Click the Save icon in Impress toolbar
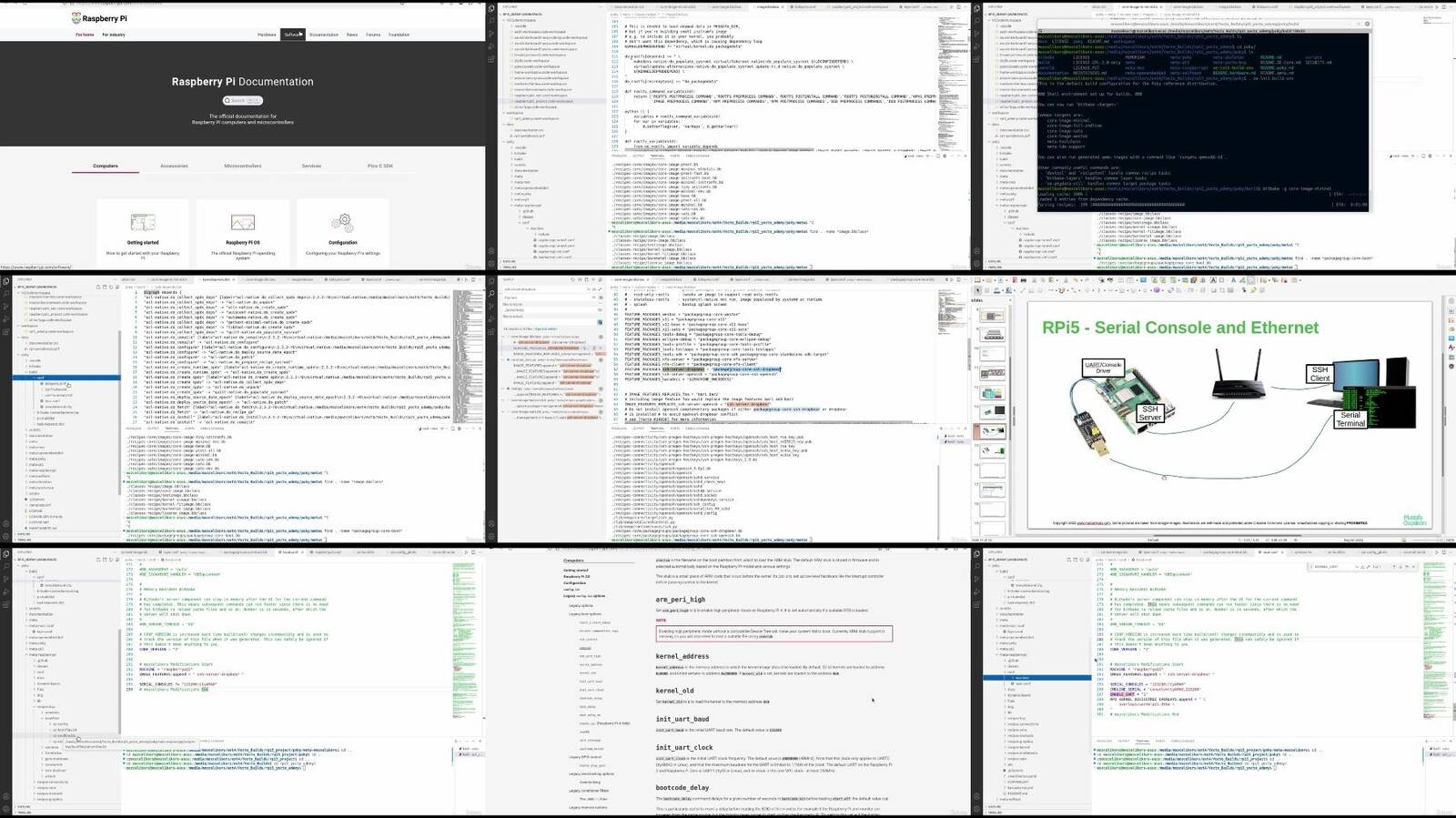Image resolution: width=1456 pixels, height=818 pixels. (1000, 279)
